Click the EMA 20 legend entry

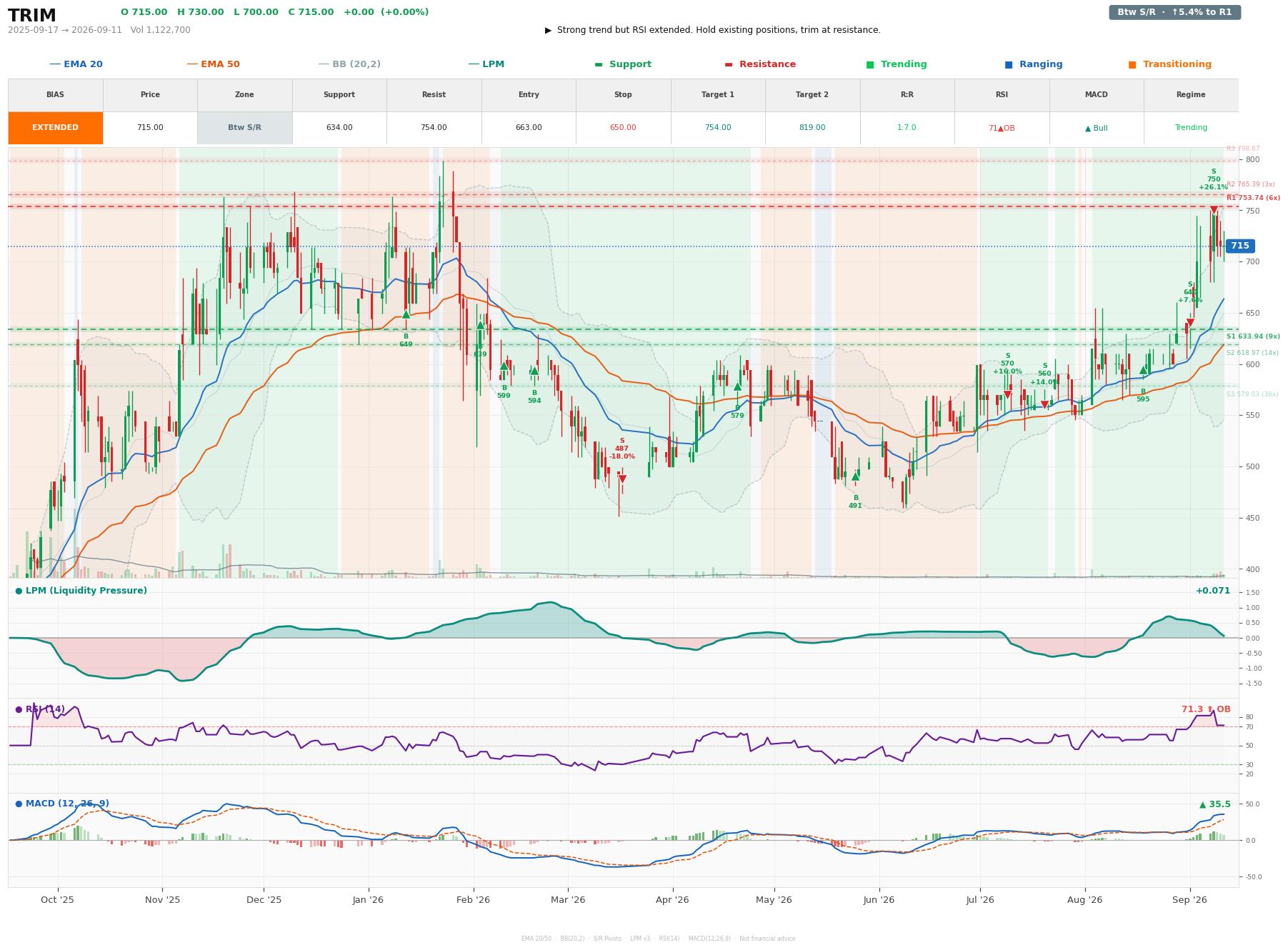pos(76,64)
